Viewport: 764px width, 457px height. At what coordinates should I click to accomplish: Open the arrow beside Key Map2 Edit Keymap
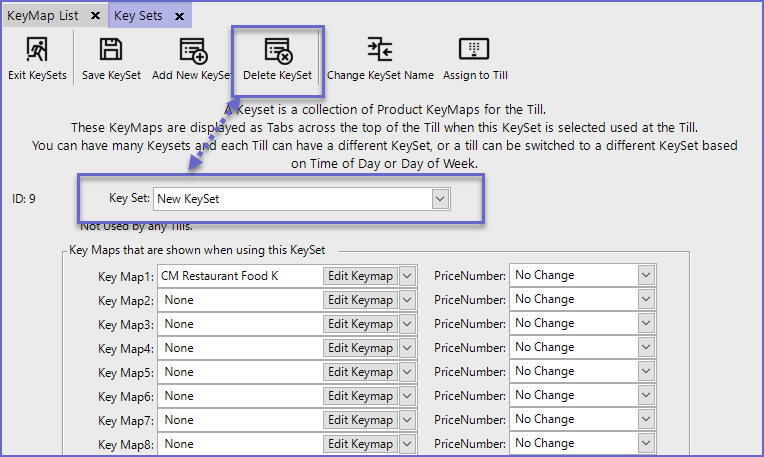(407, 300)
